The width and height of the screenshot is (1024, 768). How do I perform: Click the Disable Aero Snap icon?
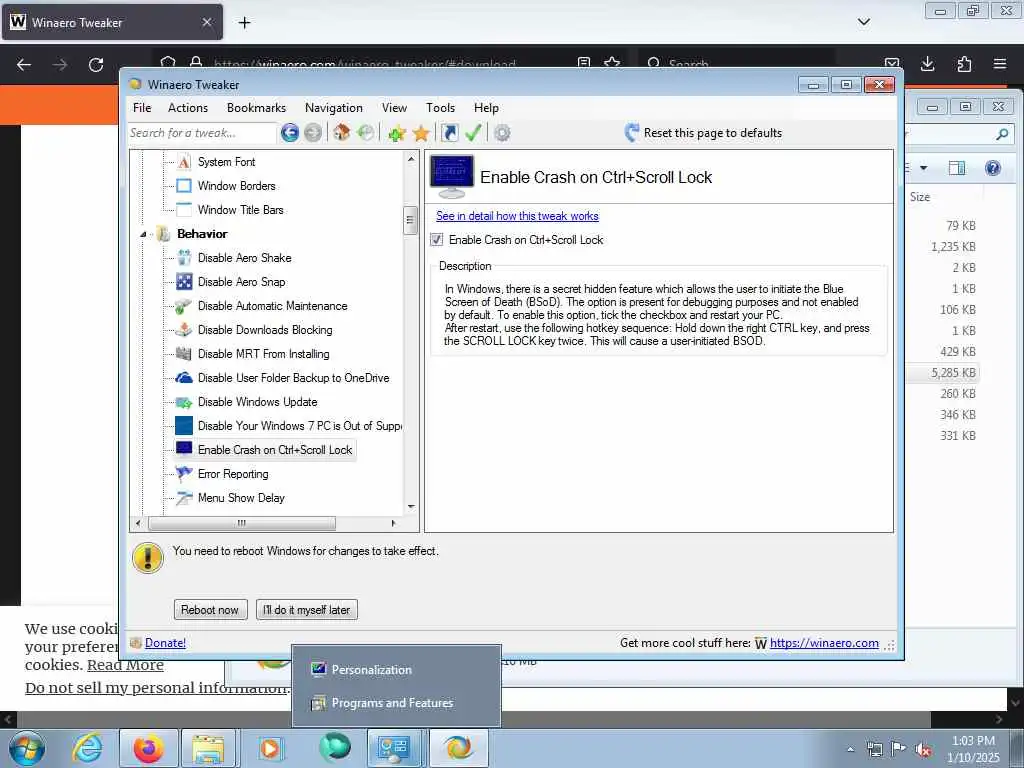pos(184,282)
